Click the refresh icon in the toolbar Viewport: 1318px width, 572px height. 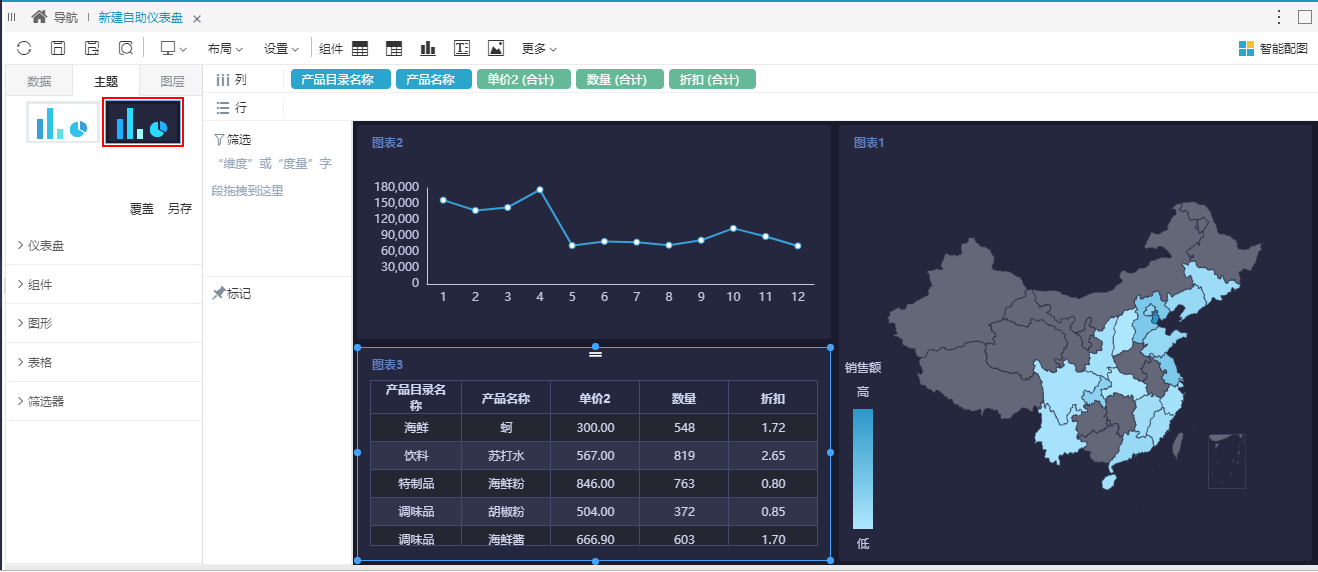[24, 48]
